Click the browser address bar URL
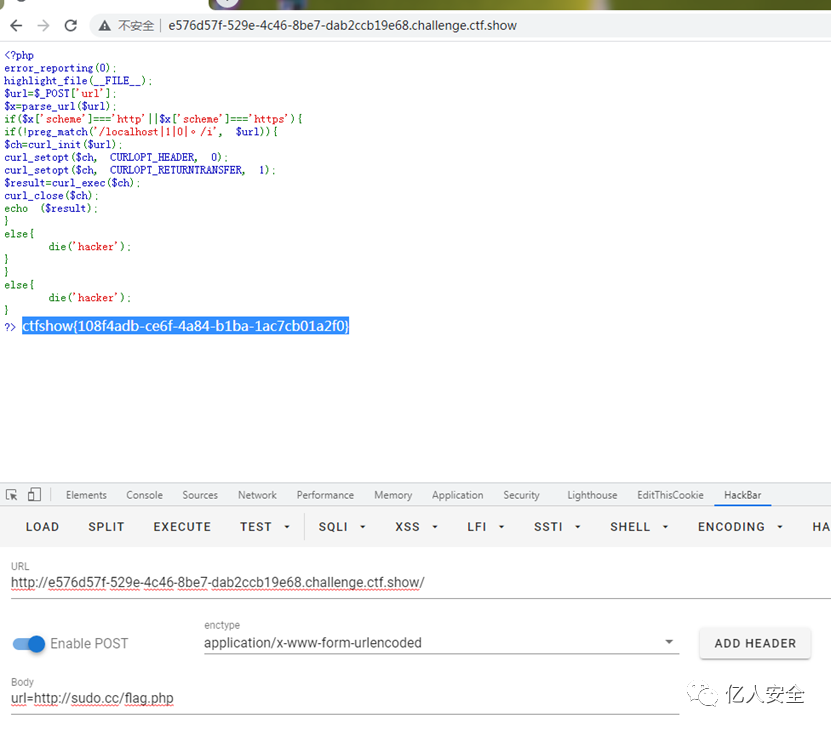The image size is (831, 730). (x=342, y=25)
